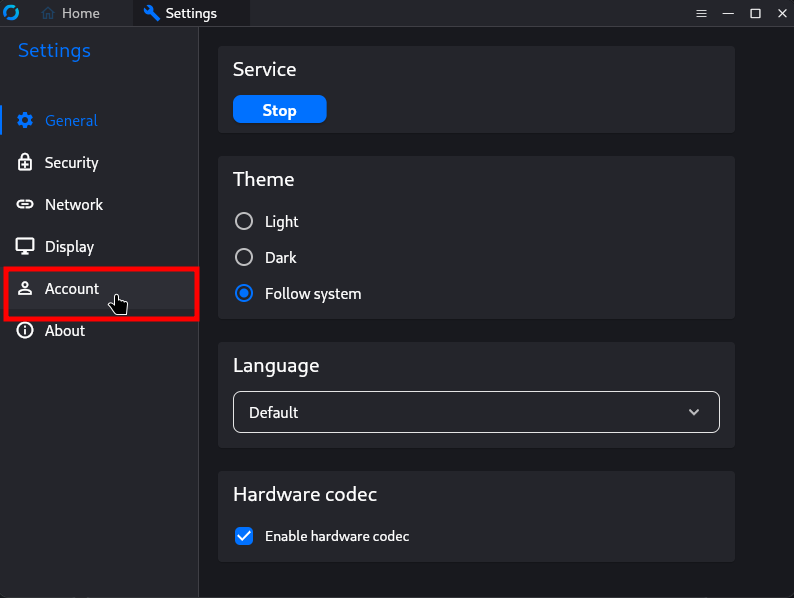Click the General gear icon

(25, 121)
